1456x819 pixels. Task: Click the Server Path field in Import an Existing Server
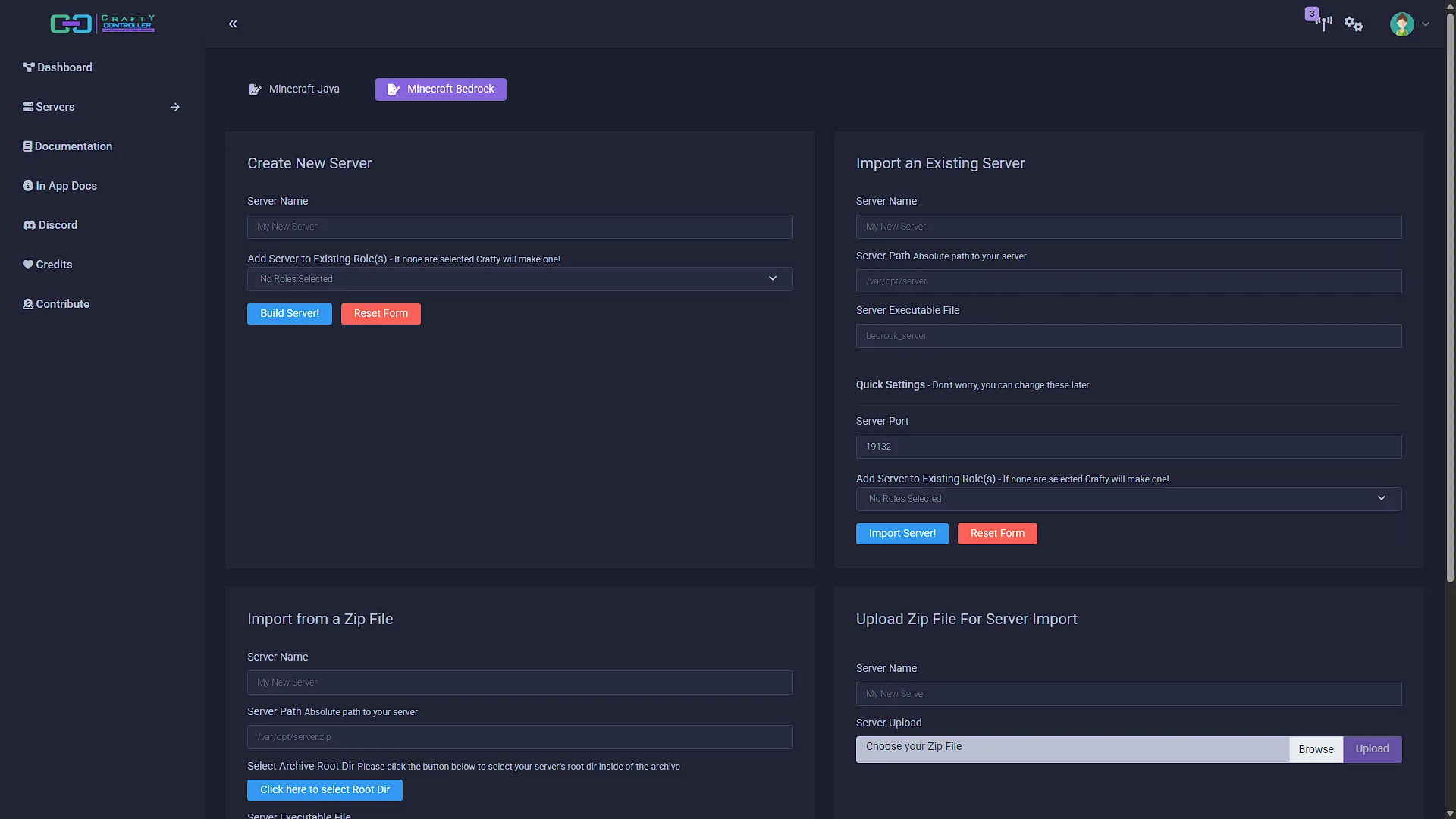[1128, 281]
